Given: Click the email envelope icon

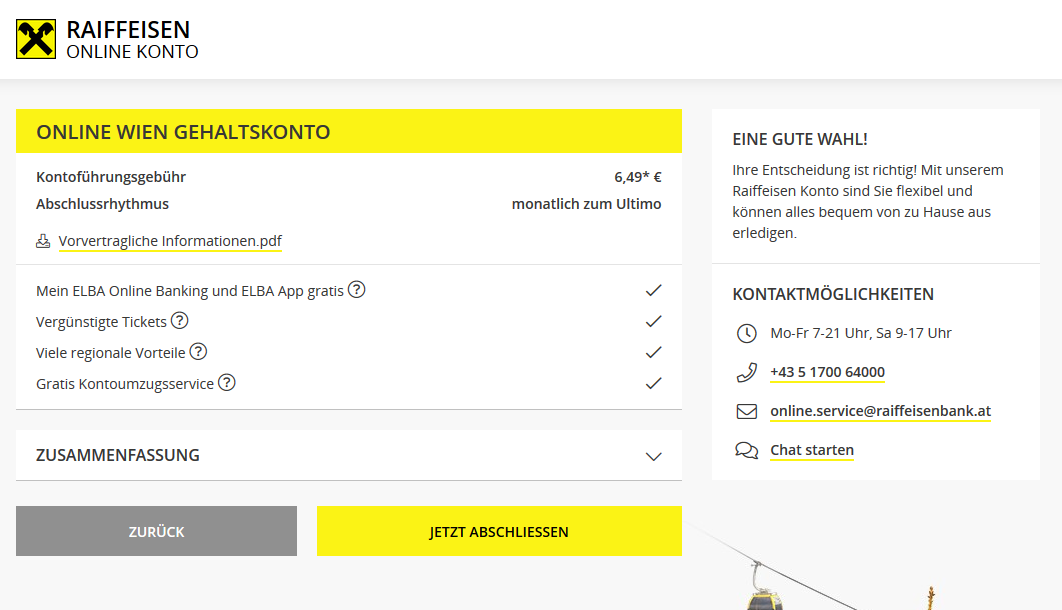Looking at the screenshot, I should click(x=746, y=411).
